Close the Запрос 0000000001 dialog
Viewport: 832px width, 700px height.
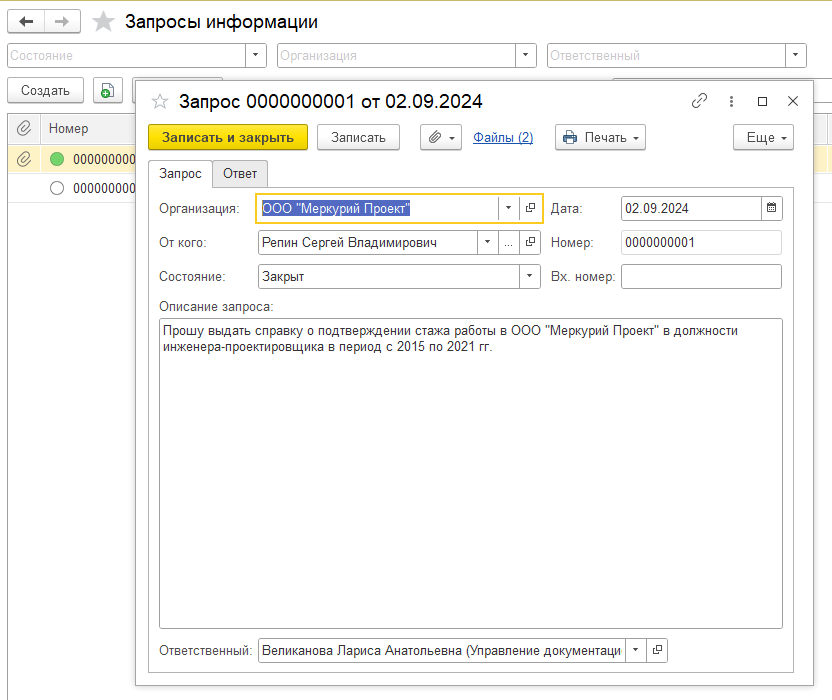[x=793, y=101]
